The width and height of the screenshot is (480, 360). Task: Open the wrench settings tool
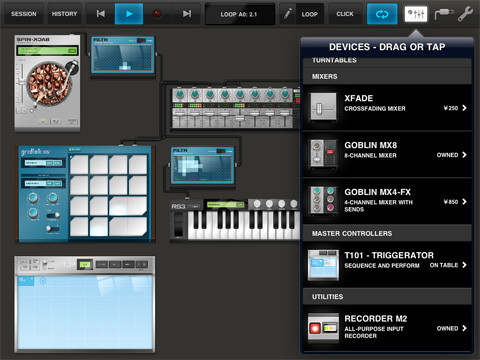click(x=465, y=14)
